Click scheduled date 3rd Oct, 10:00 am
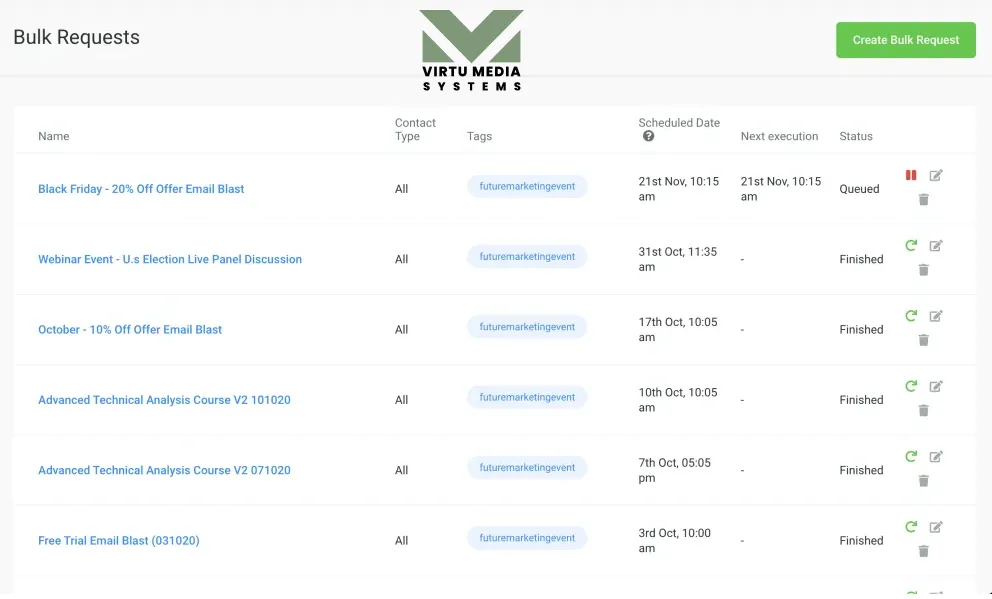The height and width of the screenshot is (599, 992). point(674,540)
